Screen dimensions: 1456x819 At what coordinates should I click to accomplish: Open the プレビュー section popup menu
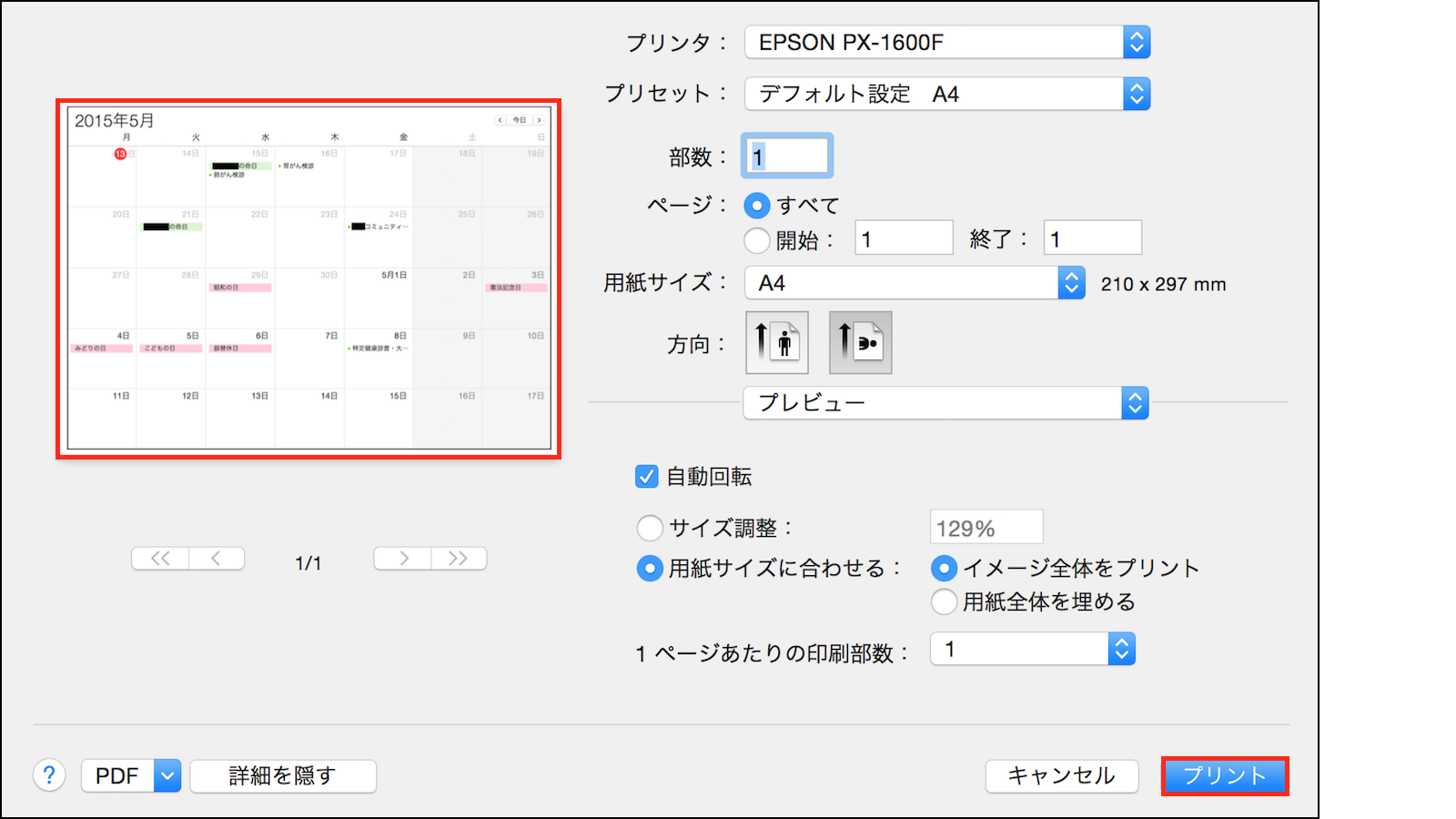click(945, 403)
